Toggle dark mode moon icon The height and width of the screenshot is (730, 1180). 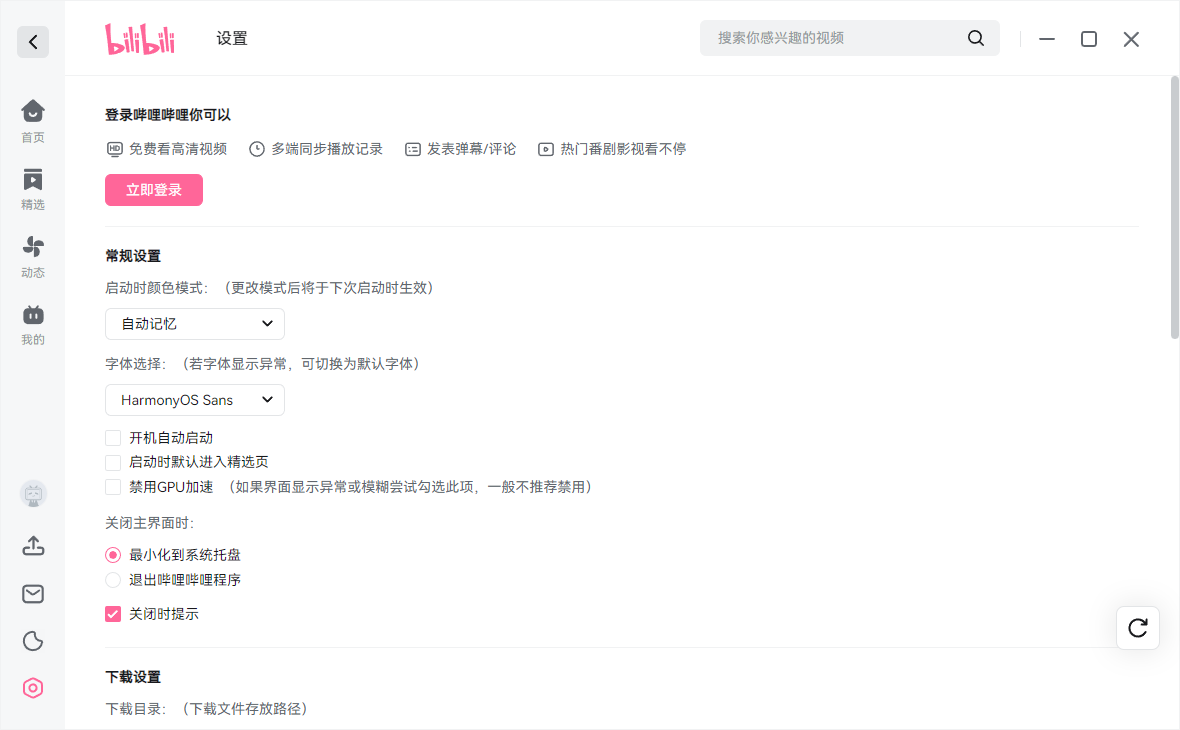point(33,641)
